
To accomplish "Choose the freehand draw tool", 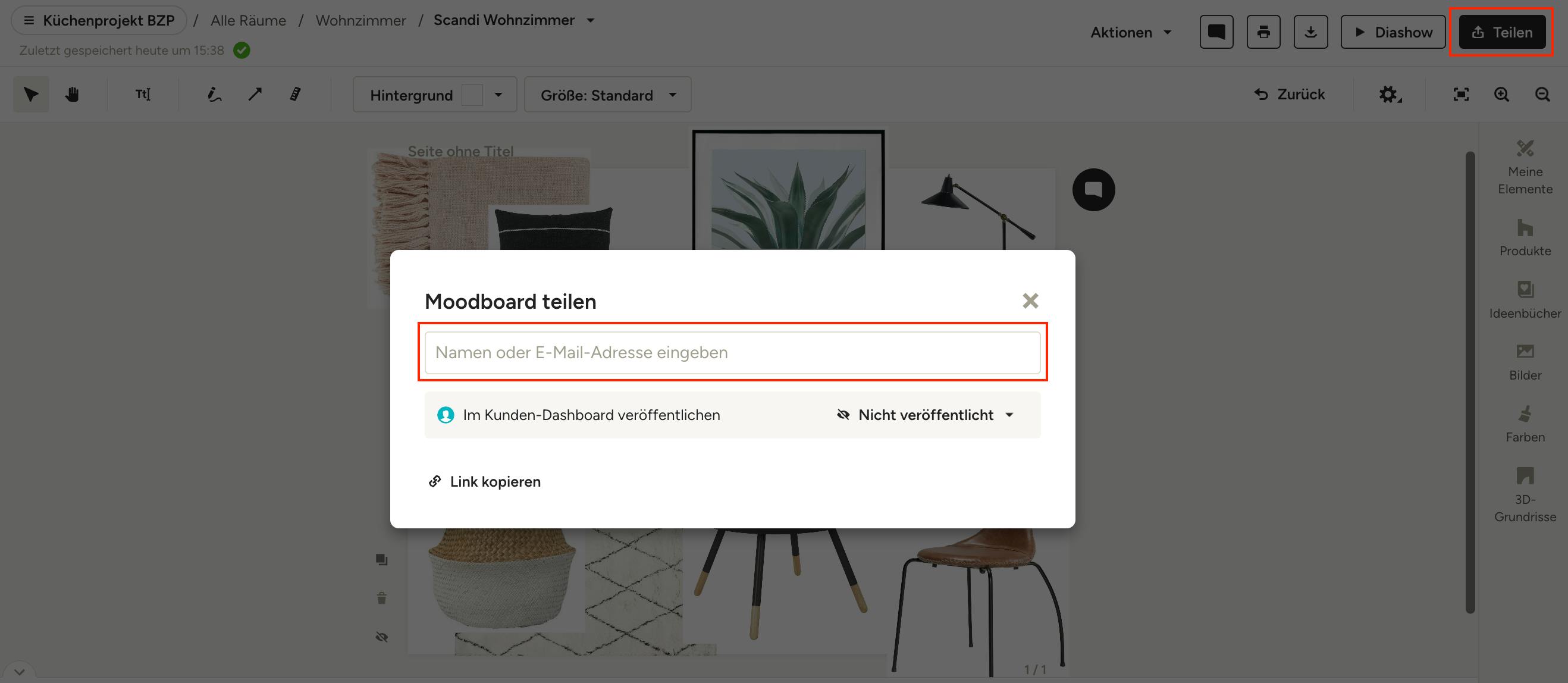I will (x=214, y=95).
